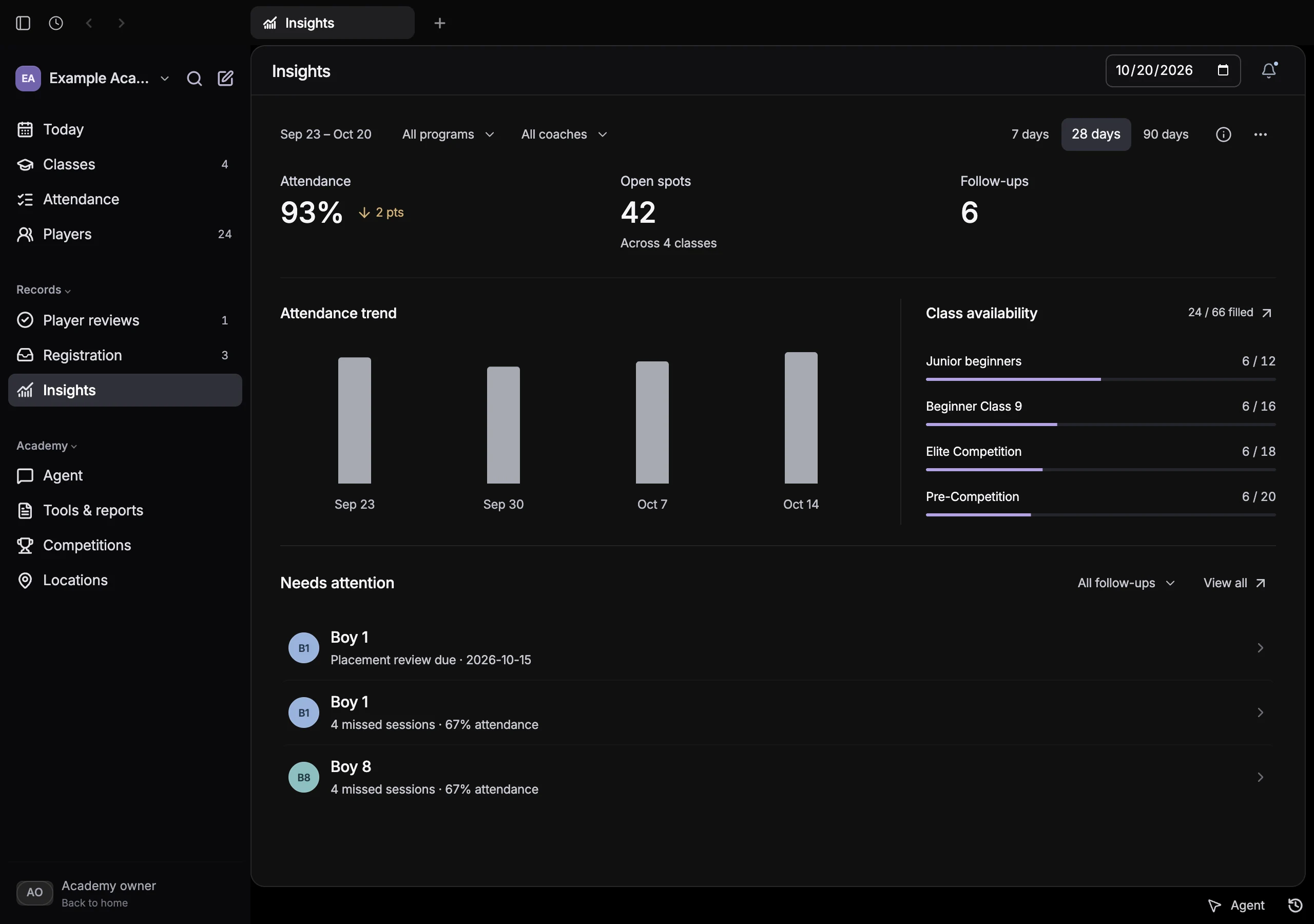Image resolution: width=1314 pixels, height=924 pixels.
Task: Click the info circle icon
Action: click(1223, 134)
